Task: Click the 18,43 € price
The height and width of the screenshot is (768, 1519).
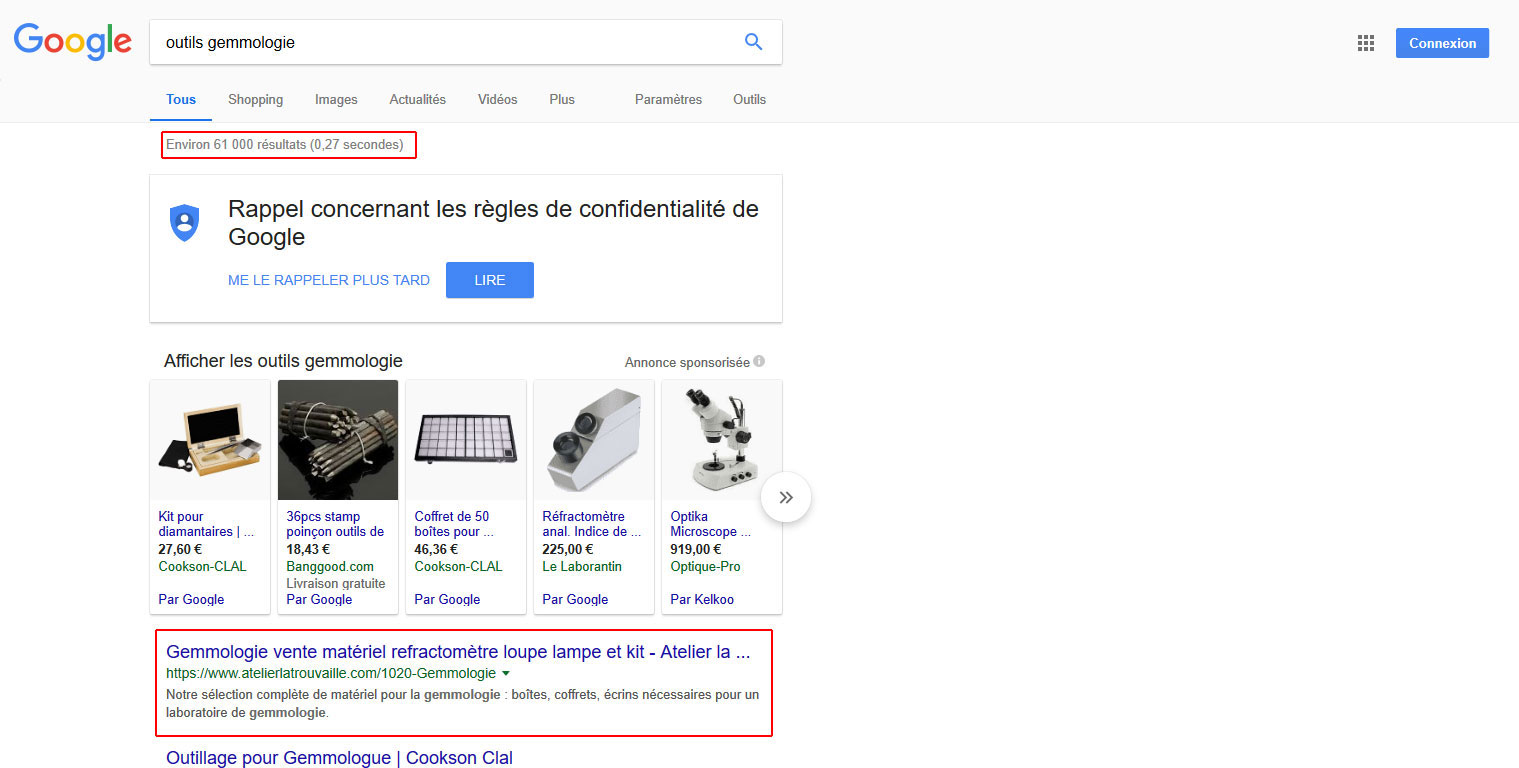Action: pyautogui.click(x=308, y=549)
